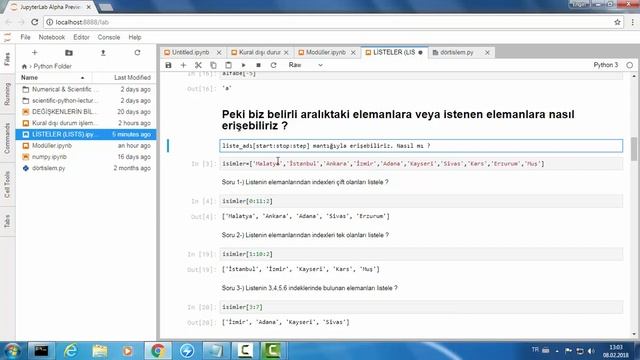Image resolution: width=640 pixels, height=360 pixels.
Task: Insert a cell below using plus icon
Action: pyautogui.click(x=183, y=65)
